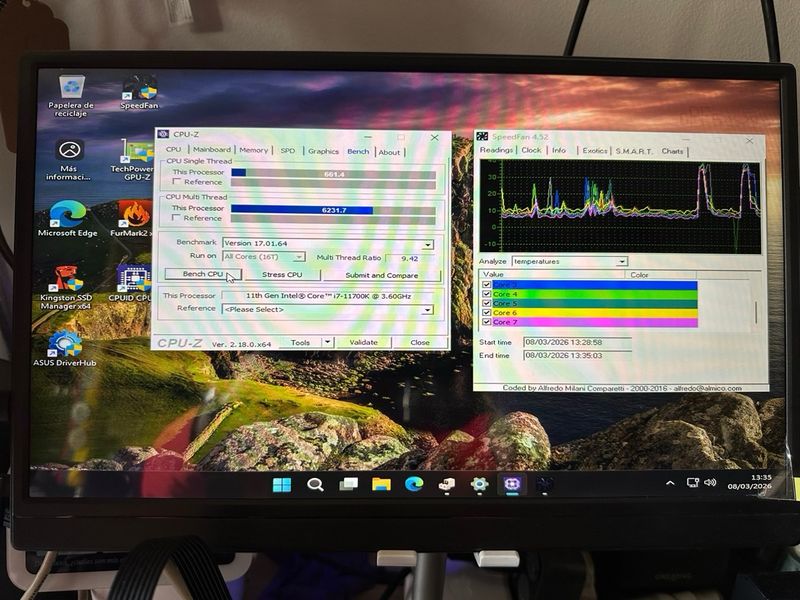The height and width of the screenshot is (600, 800).
Task: Click the Value column header
Action: click(553, 274)
